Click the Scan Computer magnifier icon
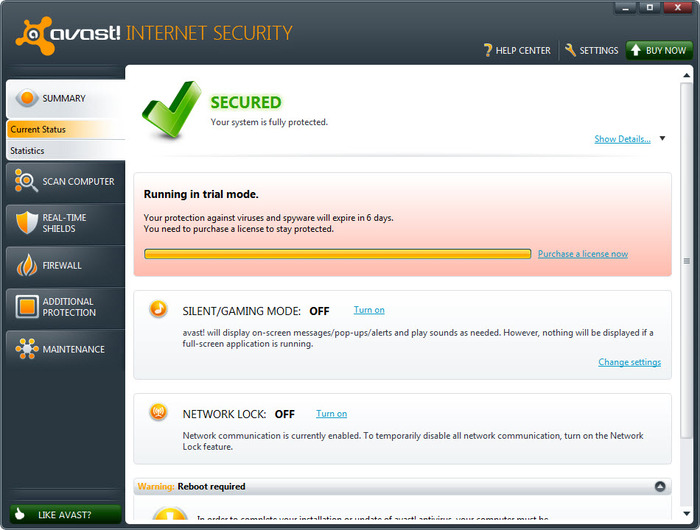Viewport: 700px width, 530px height. coord(26,181)
